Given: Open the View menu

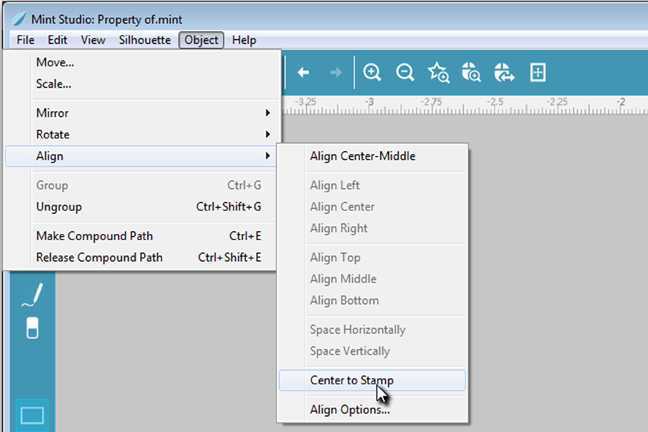Looking at the screenshot, I should [93, 40].
